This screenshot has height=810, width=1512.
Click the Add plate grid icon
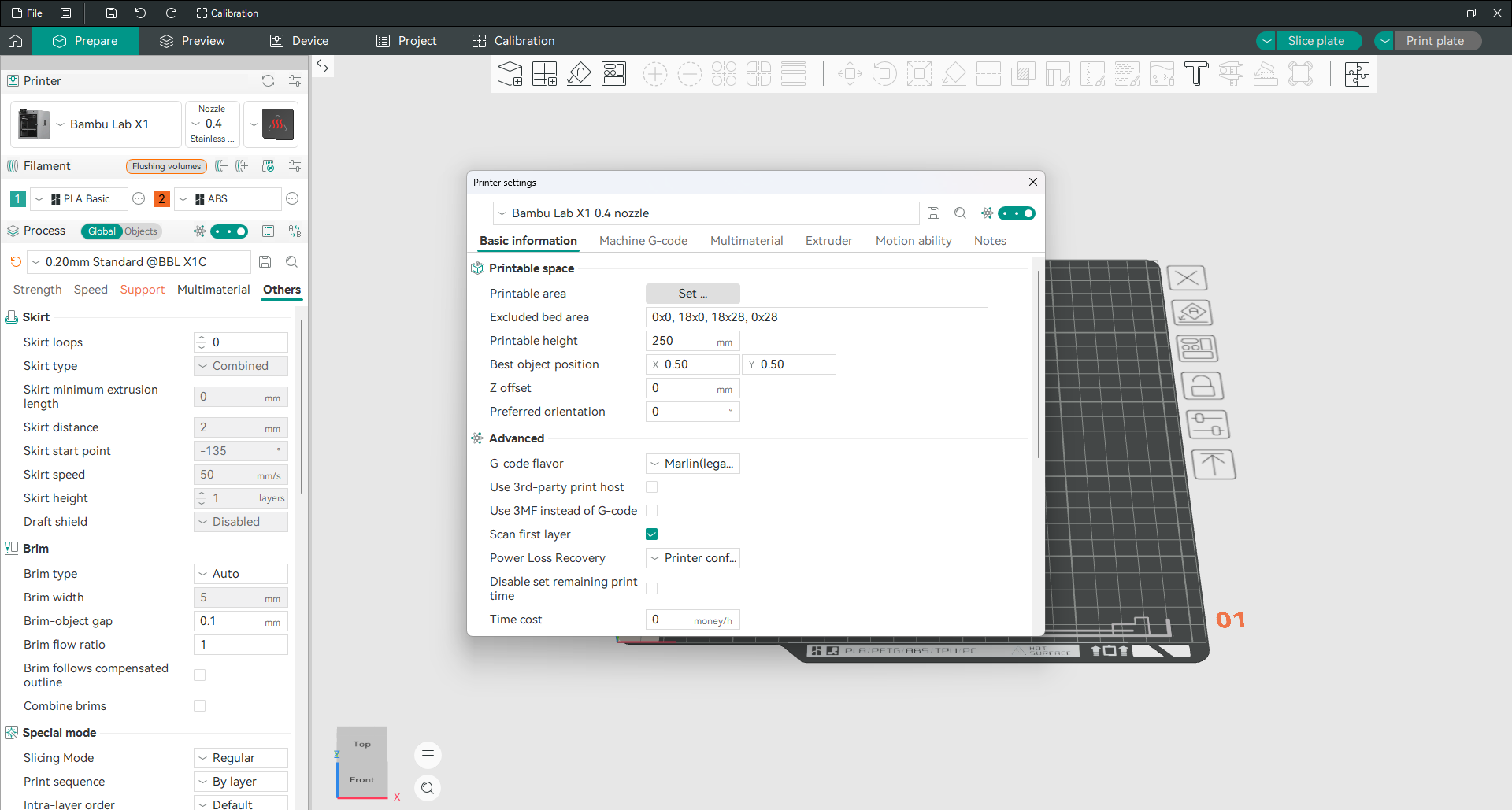pyautogui.click(x=544, y=74)
